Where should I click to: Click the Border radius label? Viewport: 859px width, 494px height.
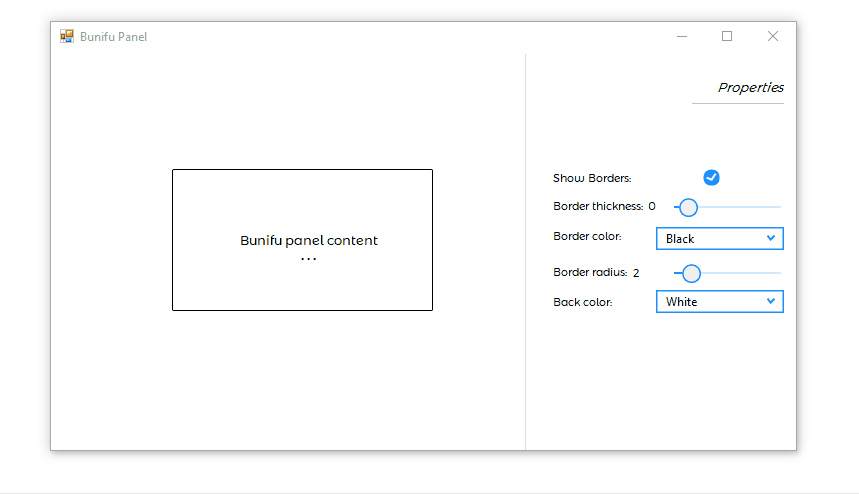(589, 272)
